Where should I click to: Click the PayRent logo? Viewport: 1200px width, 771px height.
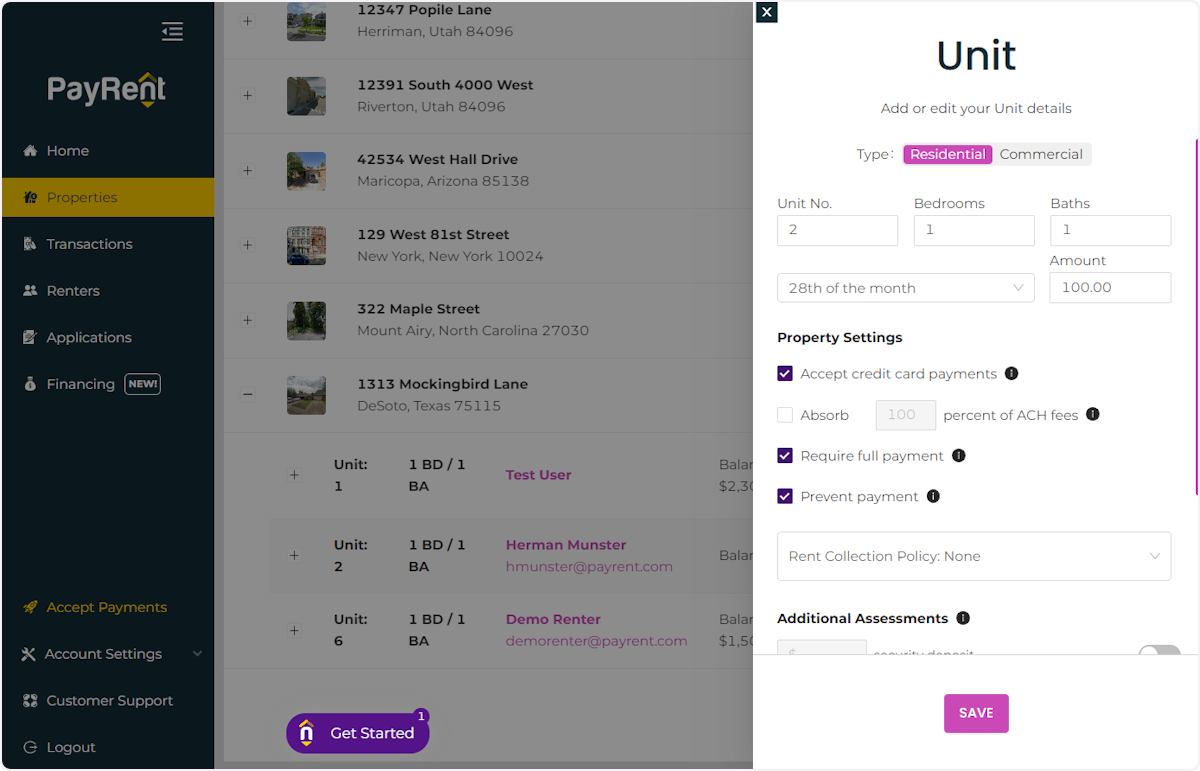coord(107,90)
